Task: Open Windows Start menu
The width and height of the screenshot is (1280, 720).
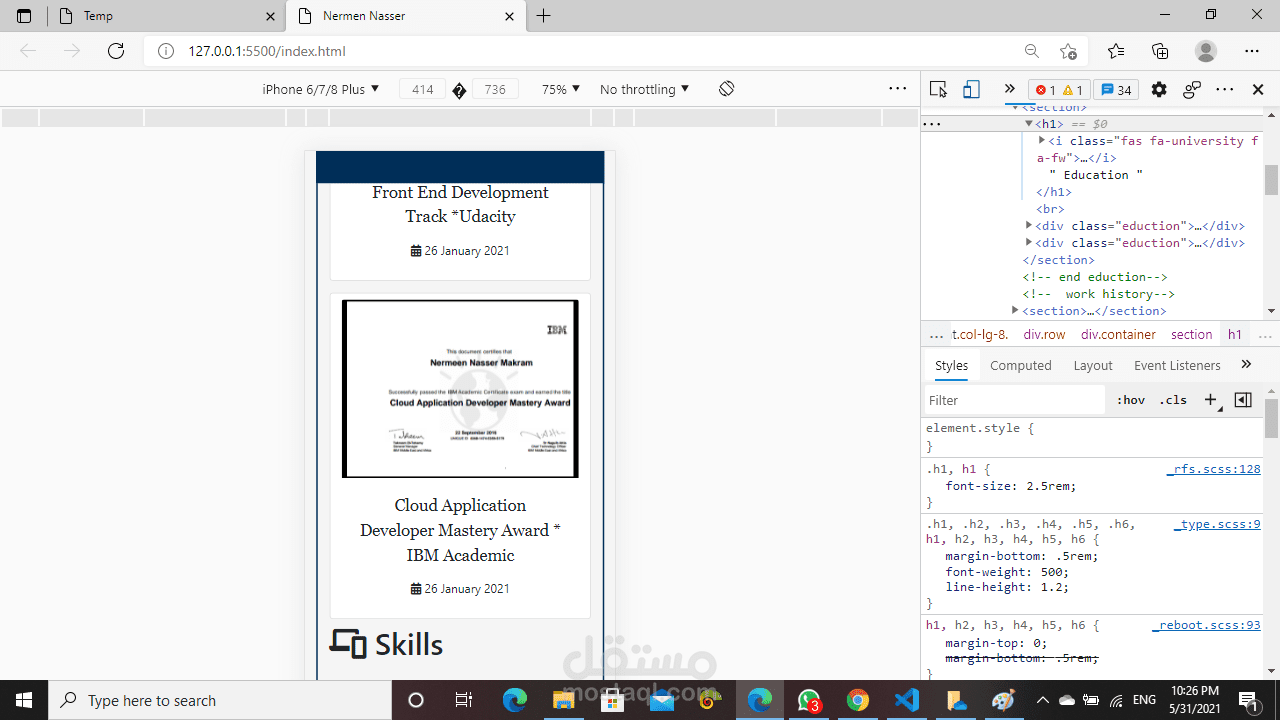Action: click(x=24, y=700)
